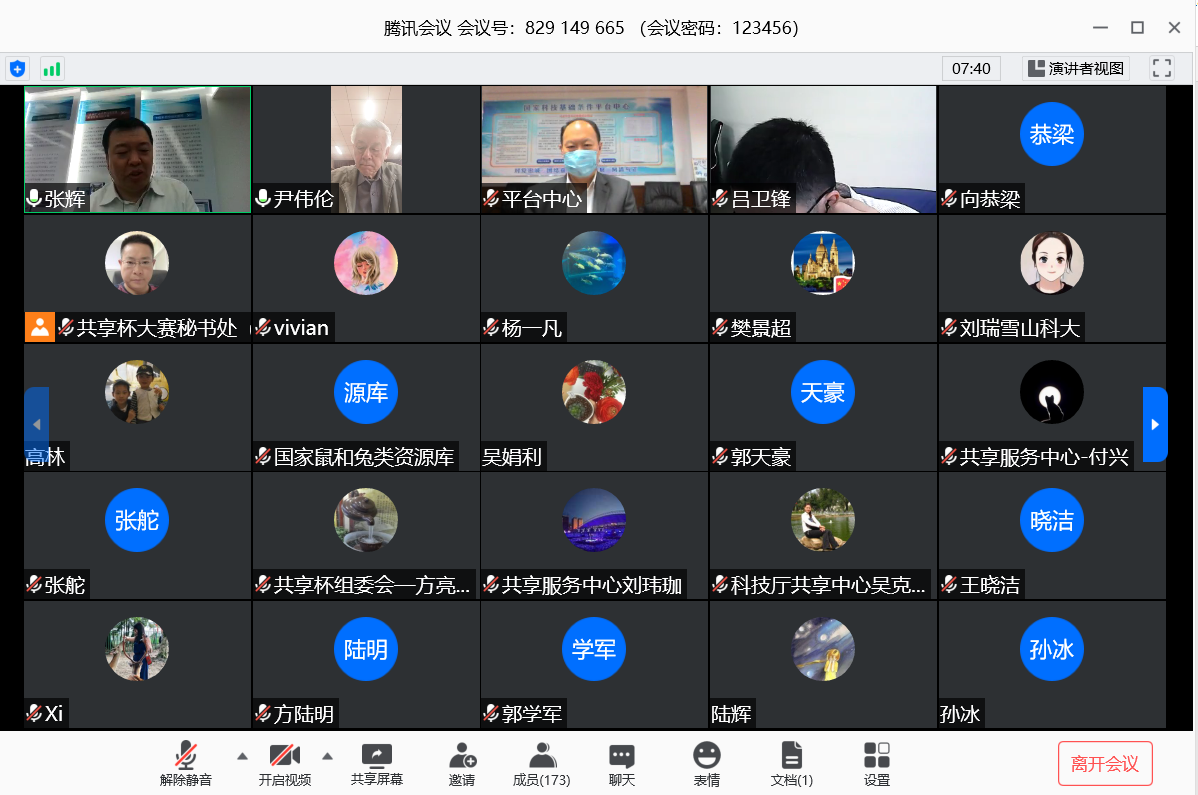Open the 表情 emoji reactions
The height and width of the screenshot is (795, 1198).
pyautogui.click(x=706, y=764)
